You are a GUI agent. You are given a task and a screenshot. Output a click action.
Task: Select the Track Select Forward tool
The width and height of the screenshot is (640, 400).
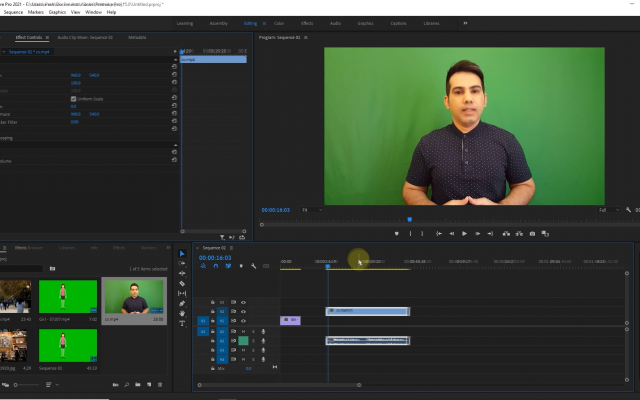point(182,264)
